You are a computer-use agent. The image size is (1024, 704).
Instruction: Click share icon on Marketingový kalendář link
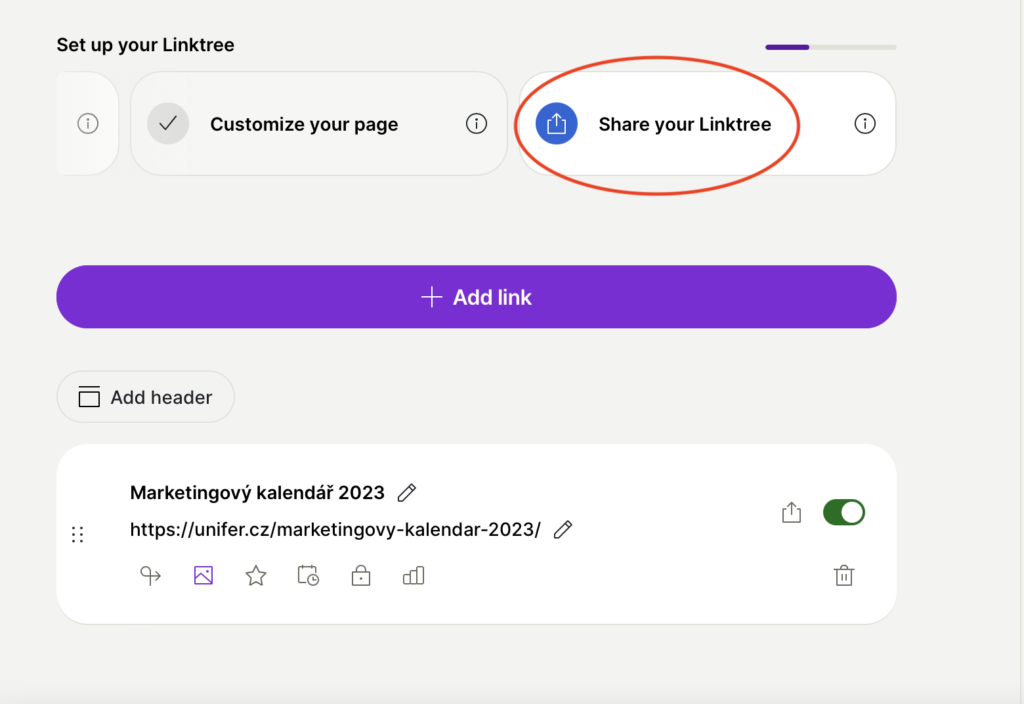791,513
